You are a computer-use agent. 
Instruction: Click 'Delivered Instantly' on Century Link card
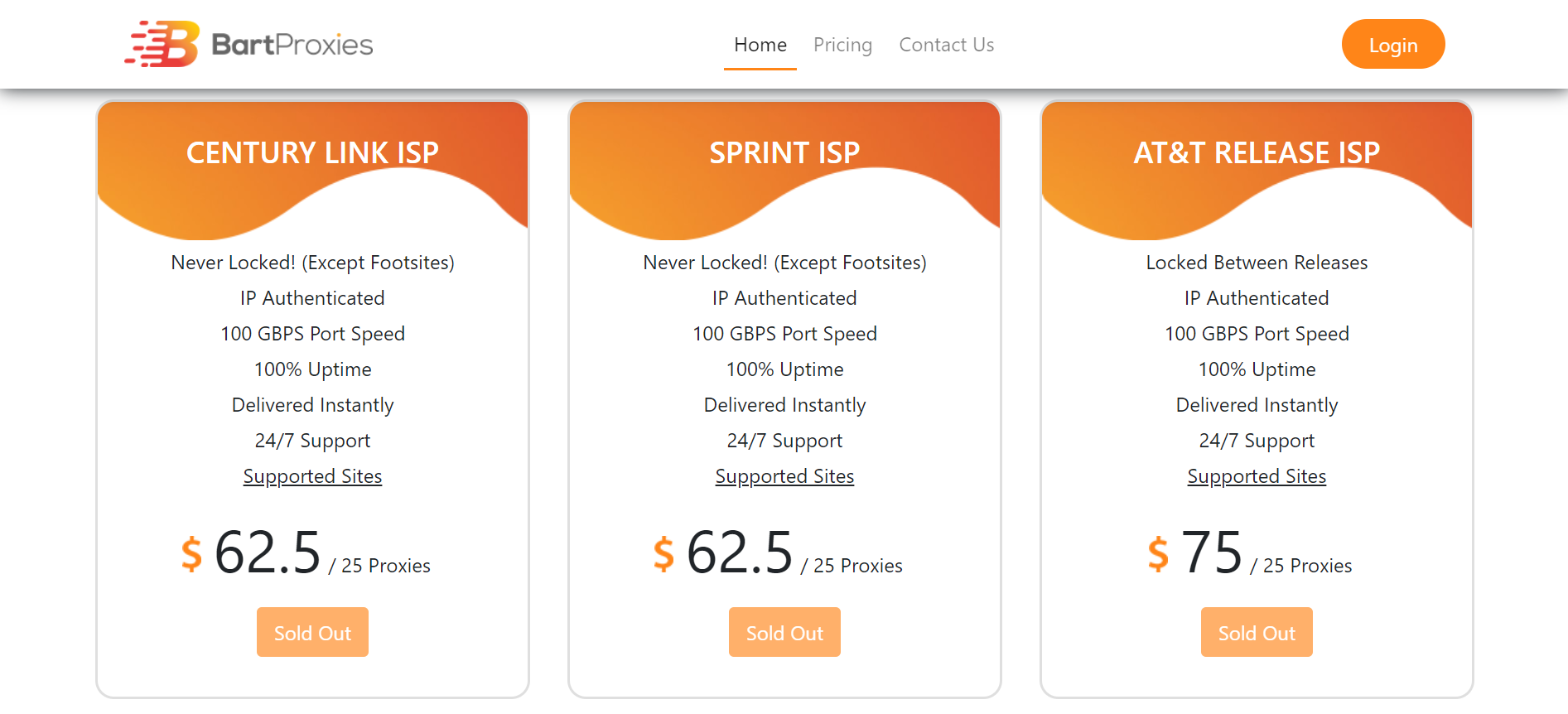312,405
